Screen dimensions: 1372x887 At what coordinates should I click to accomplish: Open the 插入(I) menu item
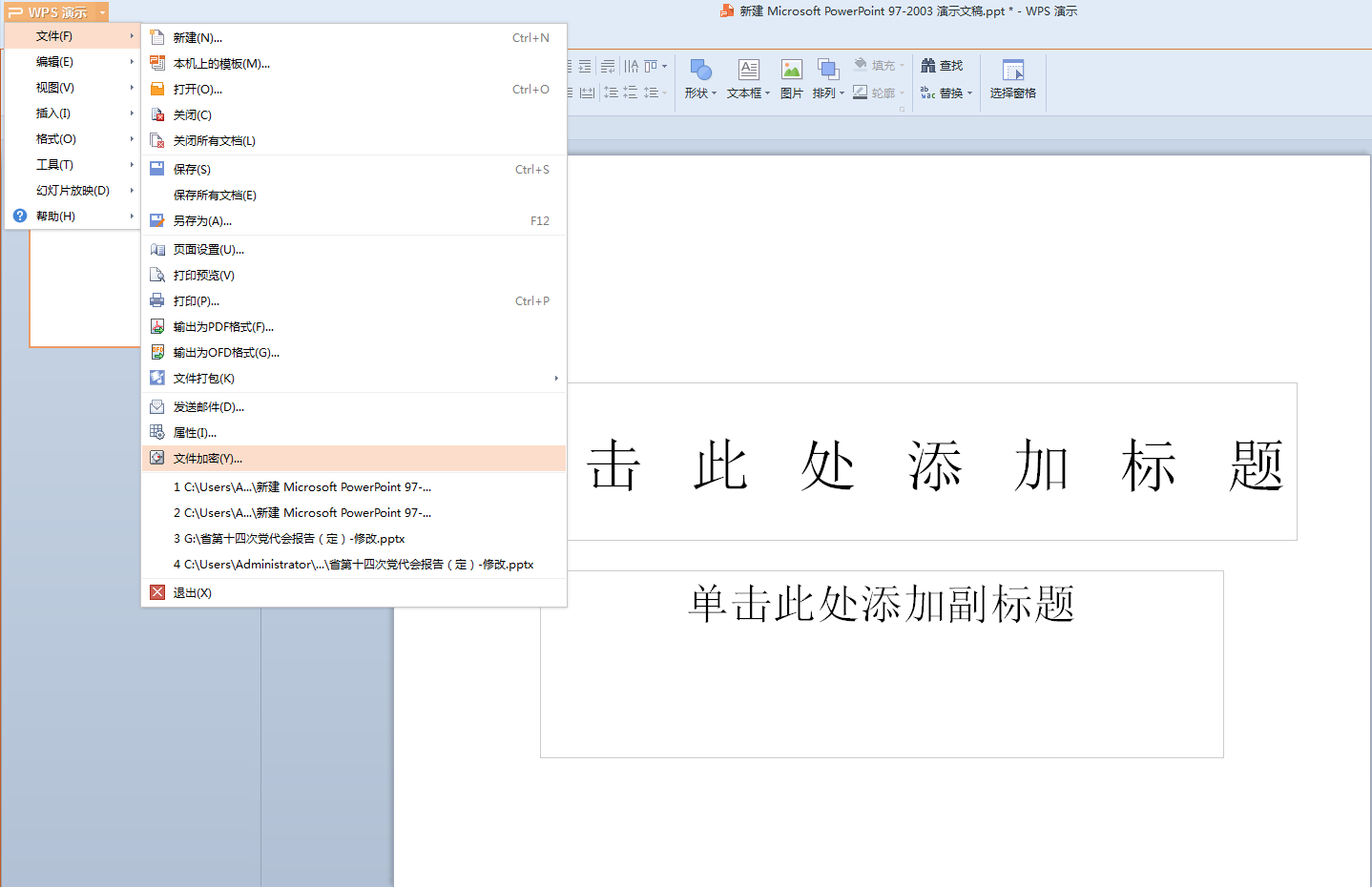click(73, 113)
